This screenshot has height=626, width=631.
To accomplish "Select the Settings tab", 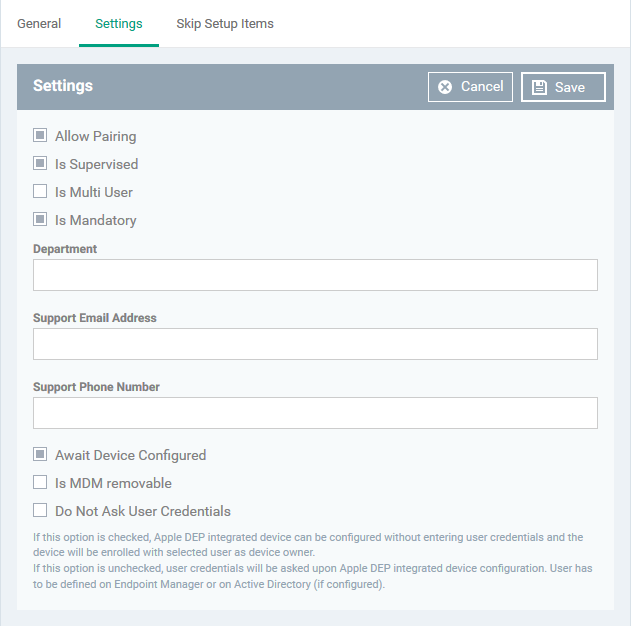I will (x=119, y=24).
